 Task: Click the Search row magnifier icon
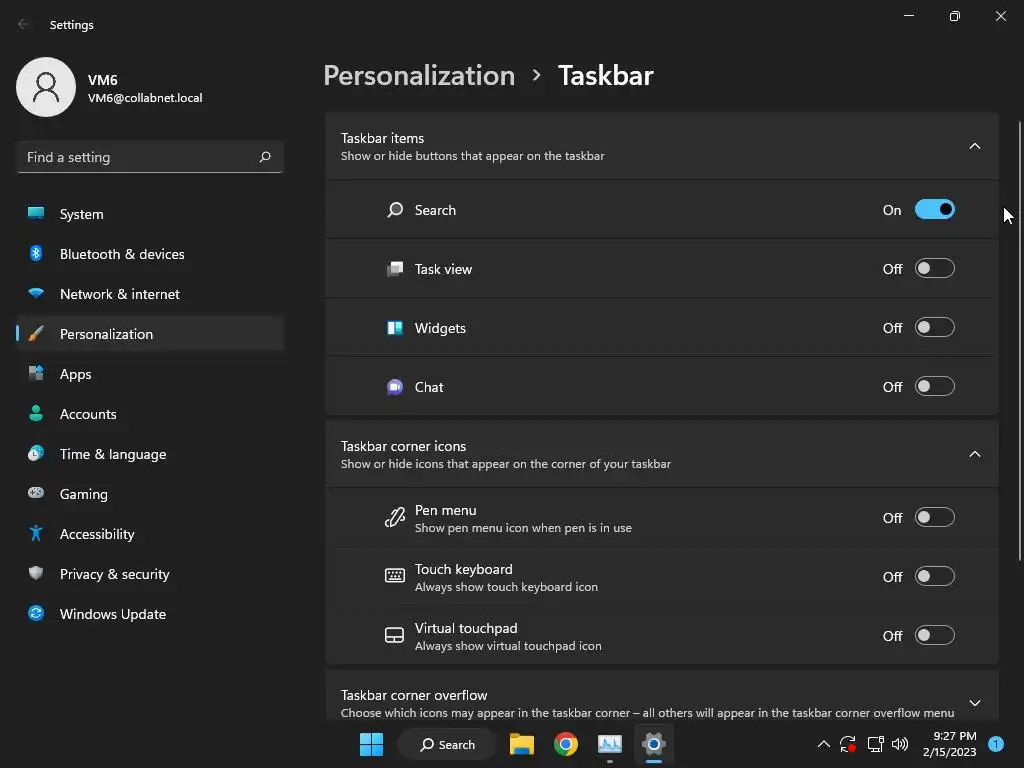click(394, 210)
